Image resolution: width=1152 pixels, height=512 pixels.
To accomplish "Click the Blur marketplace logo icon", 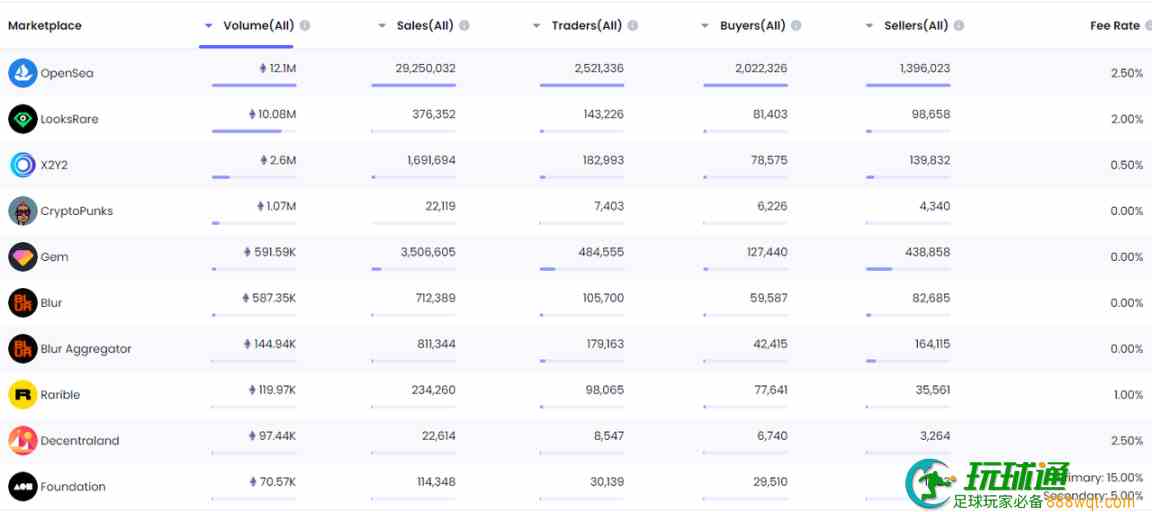I will pos(23,303).
